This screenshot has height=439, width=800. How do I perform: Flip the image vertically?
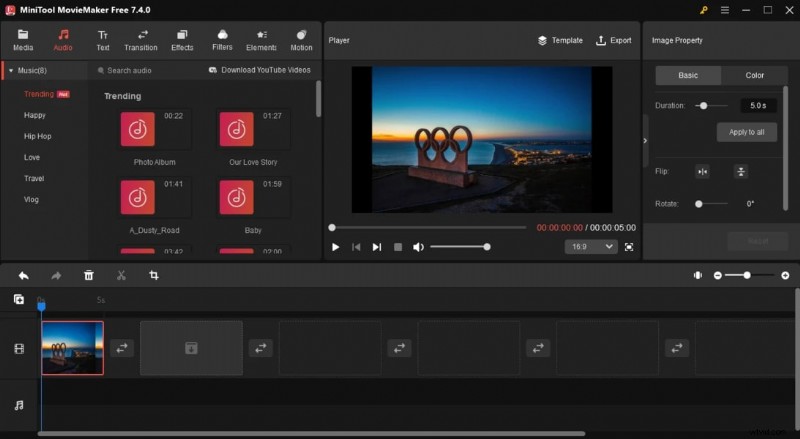point(741,172)
